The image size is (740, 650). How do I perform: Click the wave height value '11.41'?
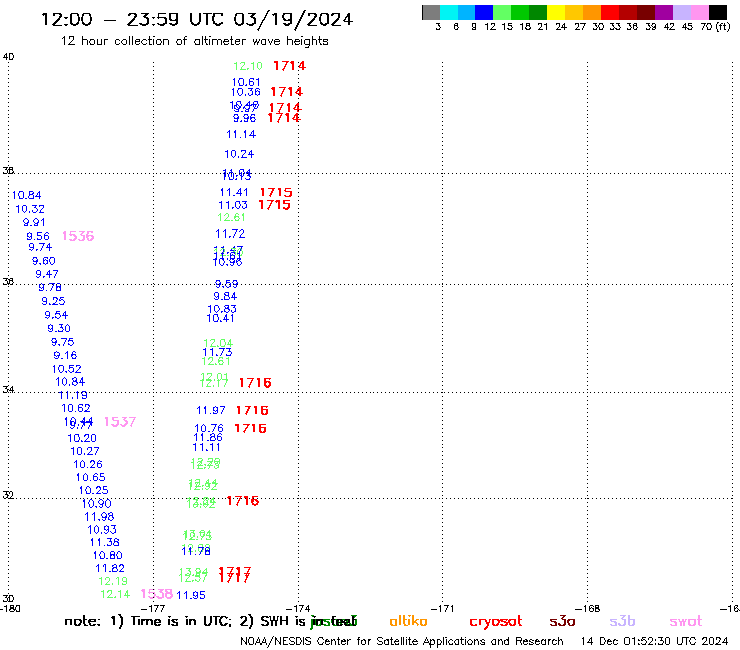[234, 193]
